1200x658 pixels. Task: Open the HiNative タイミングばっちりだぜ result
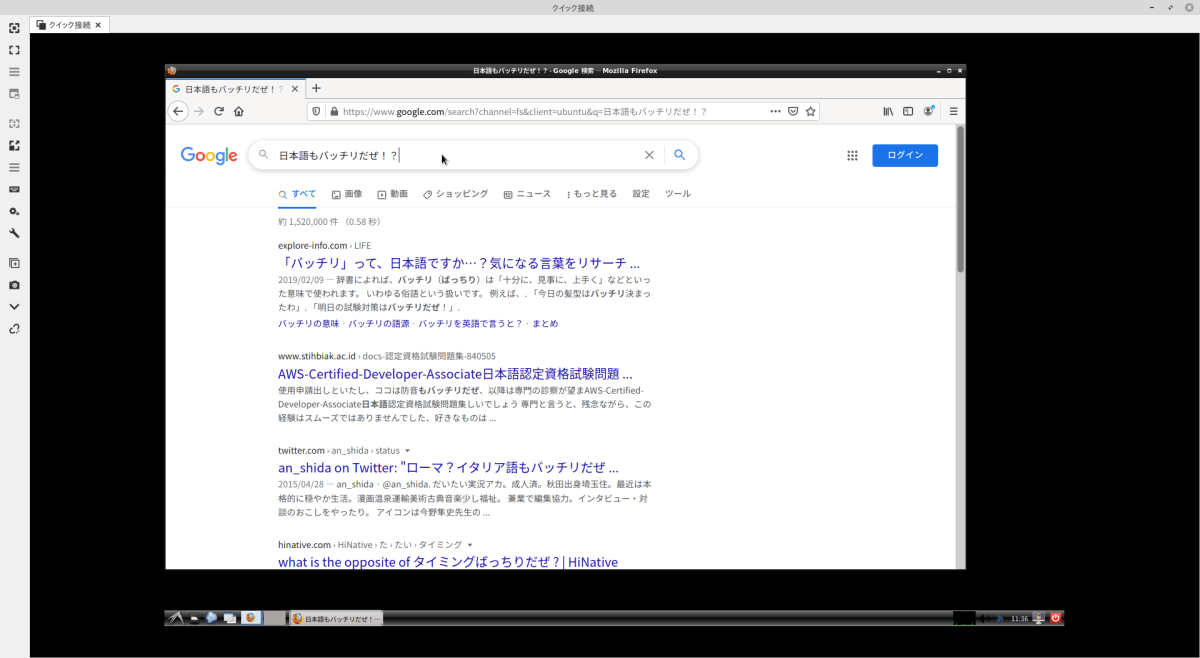point(448,562)
